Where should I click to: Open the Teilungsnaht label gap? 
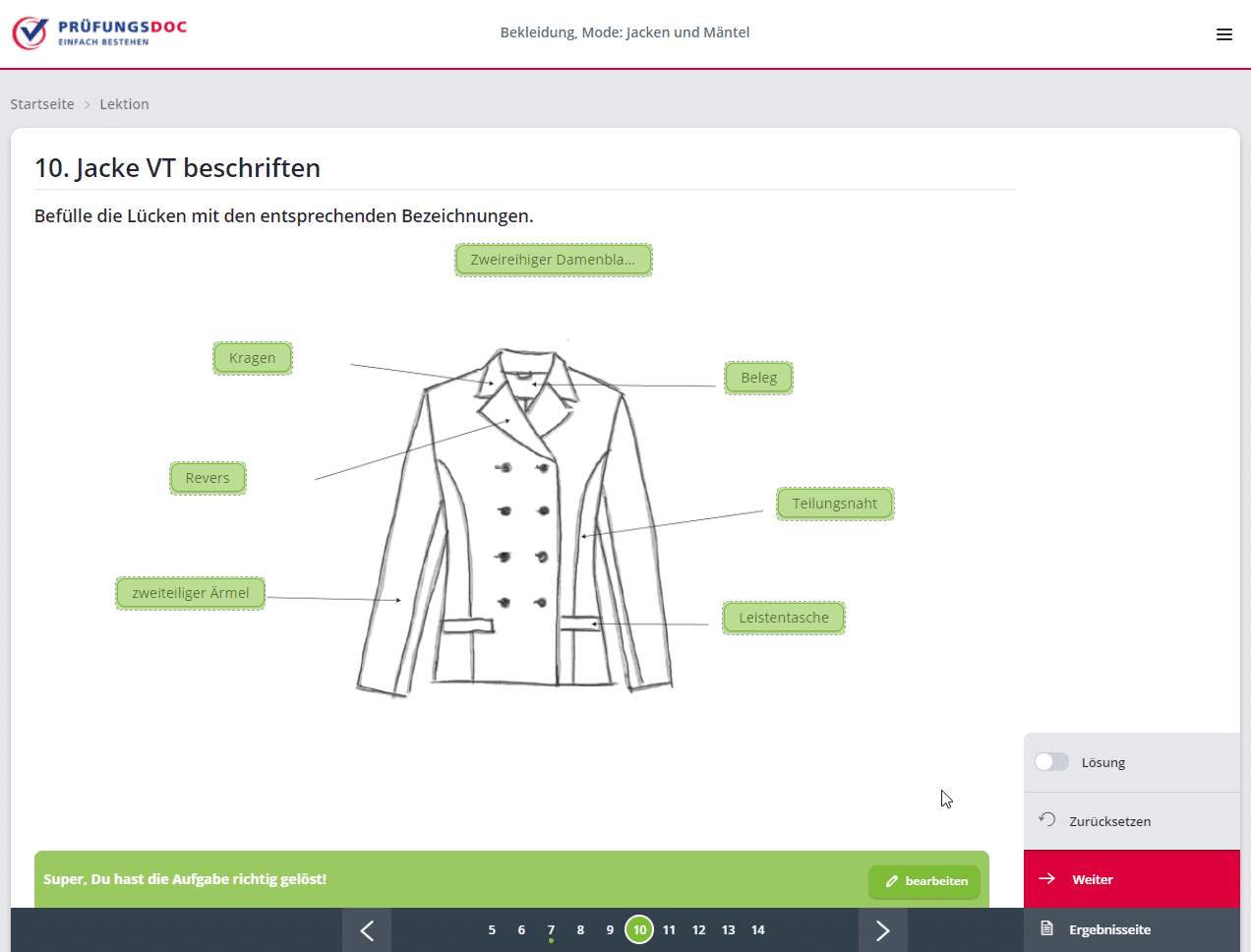point(835,504)
